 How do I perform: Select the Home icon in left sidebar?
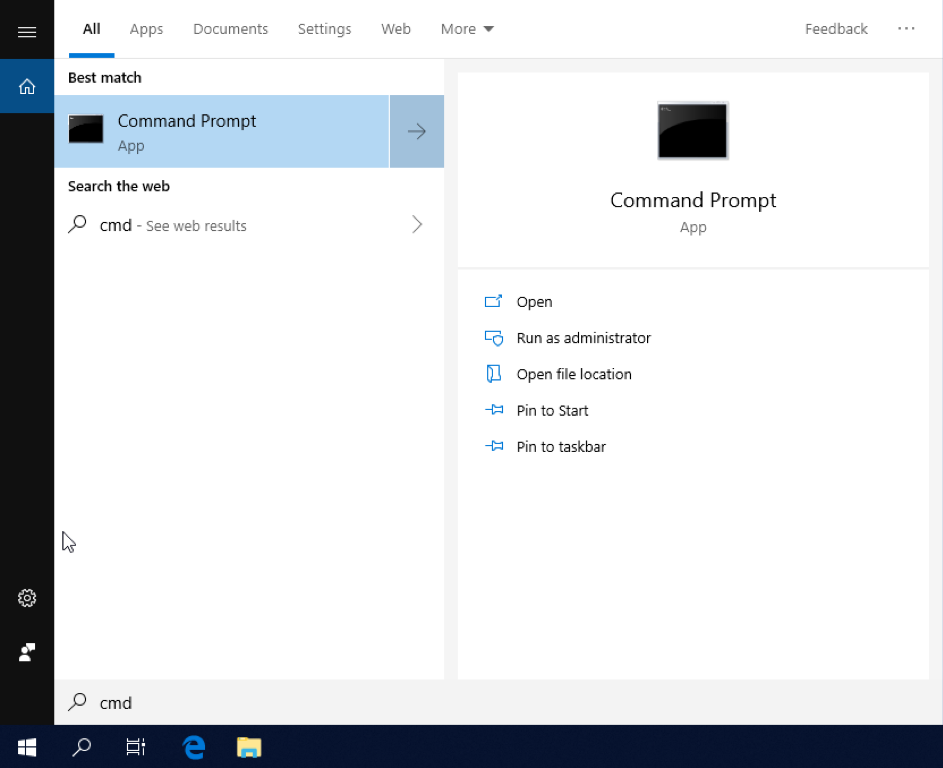pos(27,87)
